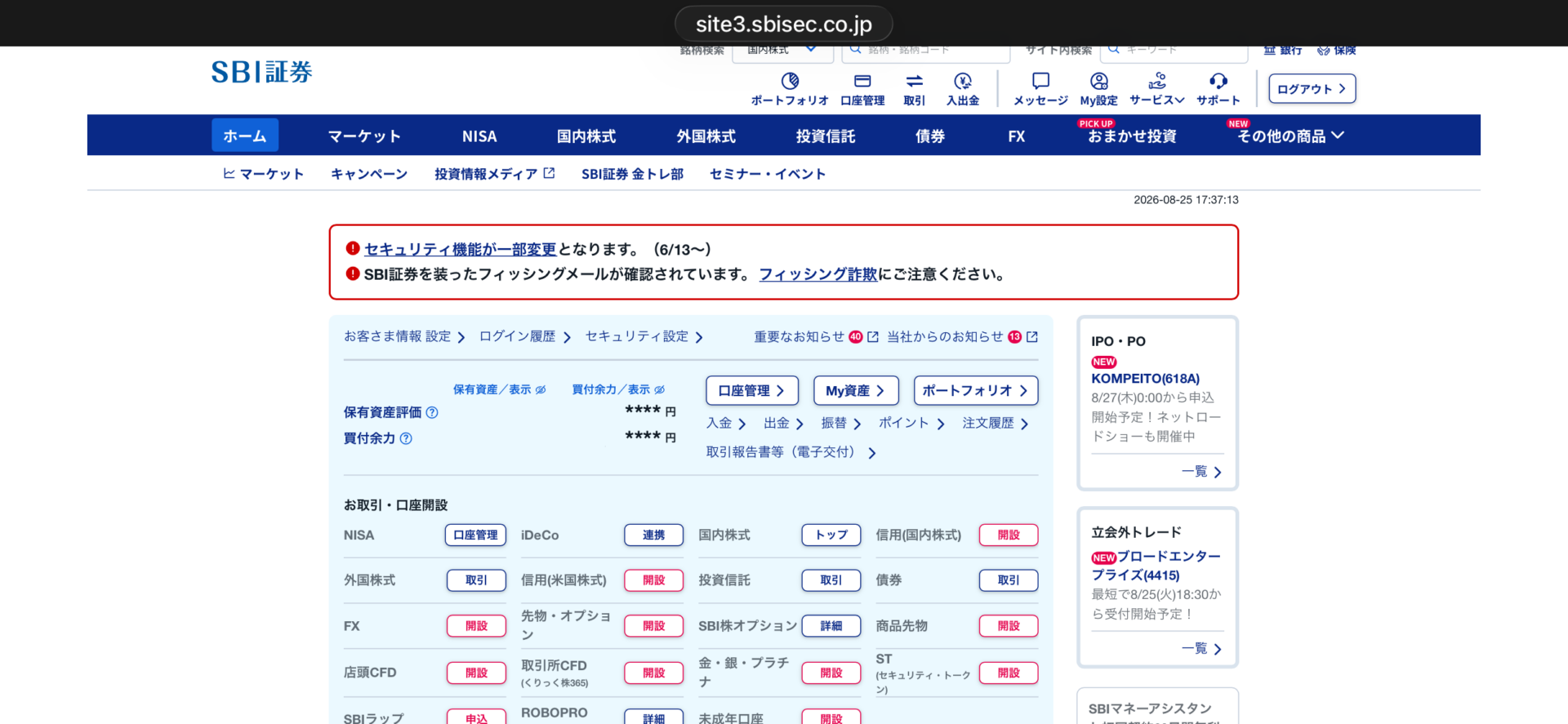Screen dimensions: 1568x724
Task: Open the NISA main menu
Action: point(479,136)
